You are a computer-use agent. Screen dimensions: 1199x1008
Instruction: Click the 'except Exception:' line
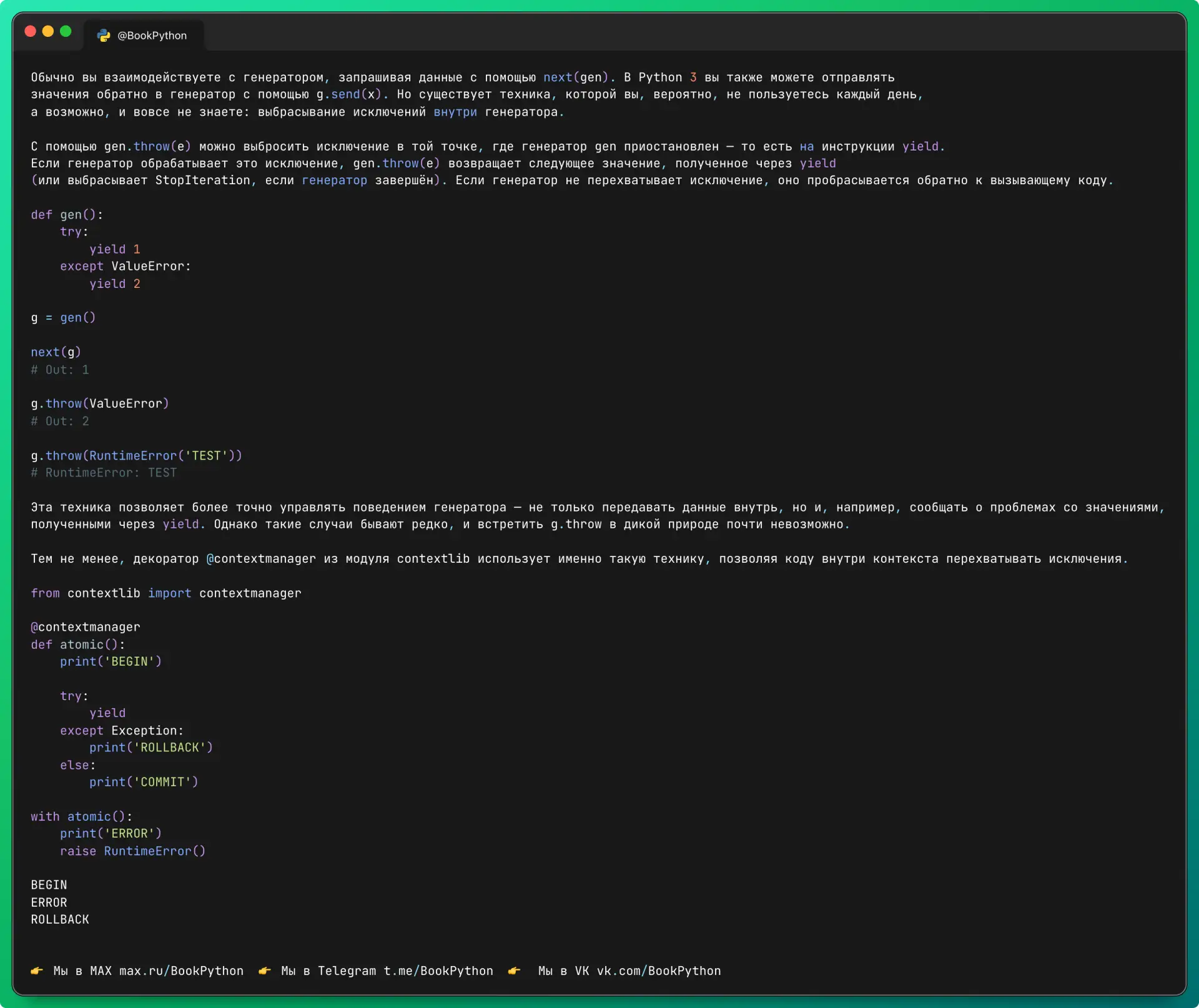point(122,731)
